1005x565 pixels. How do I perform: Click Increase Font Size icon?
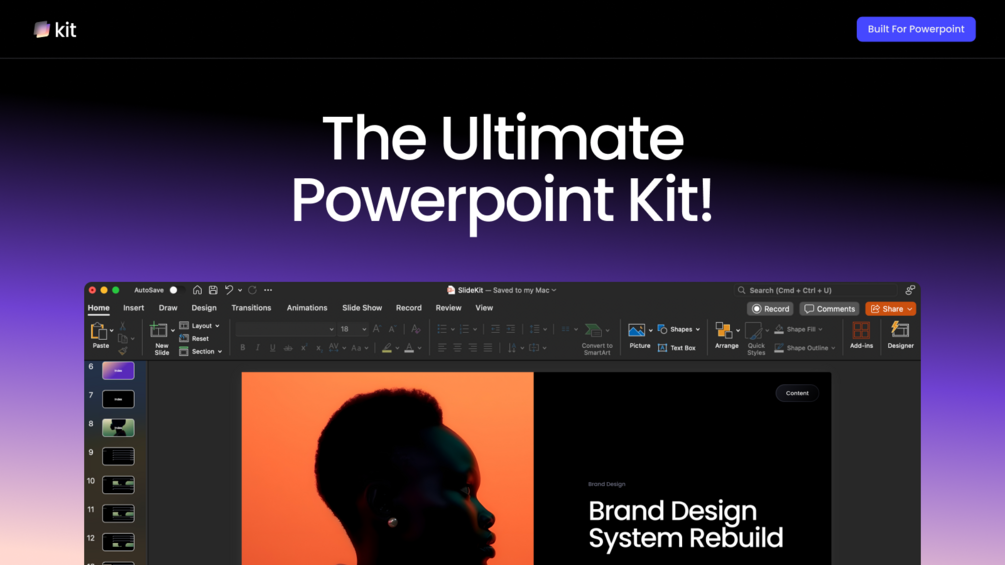377,329
